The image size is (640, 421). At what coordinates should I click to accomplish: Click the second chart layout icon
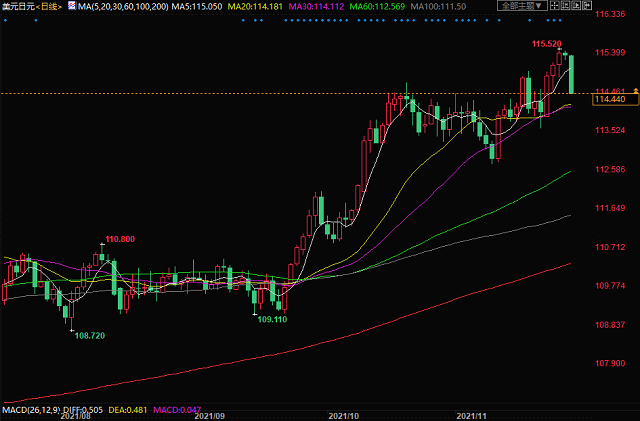(x=564, y=7)
